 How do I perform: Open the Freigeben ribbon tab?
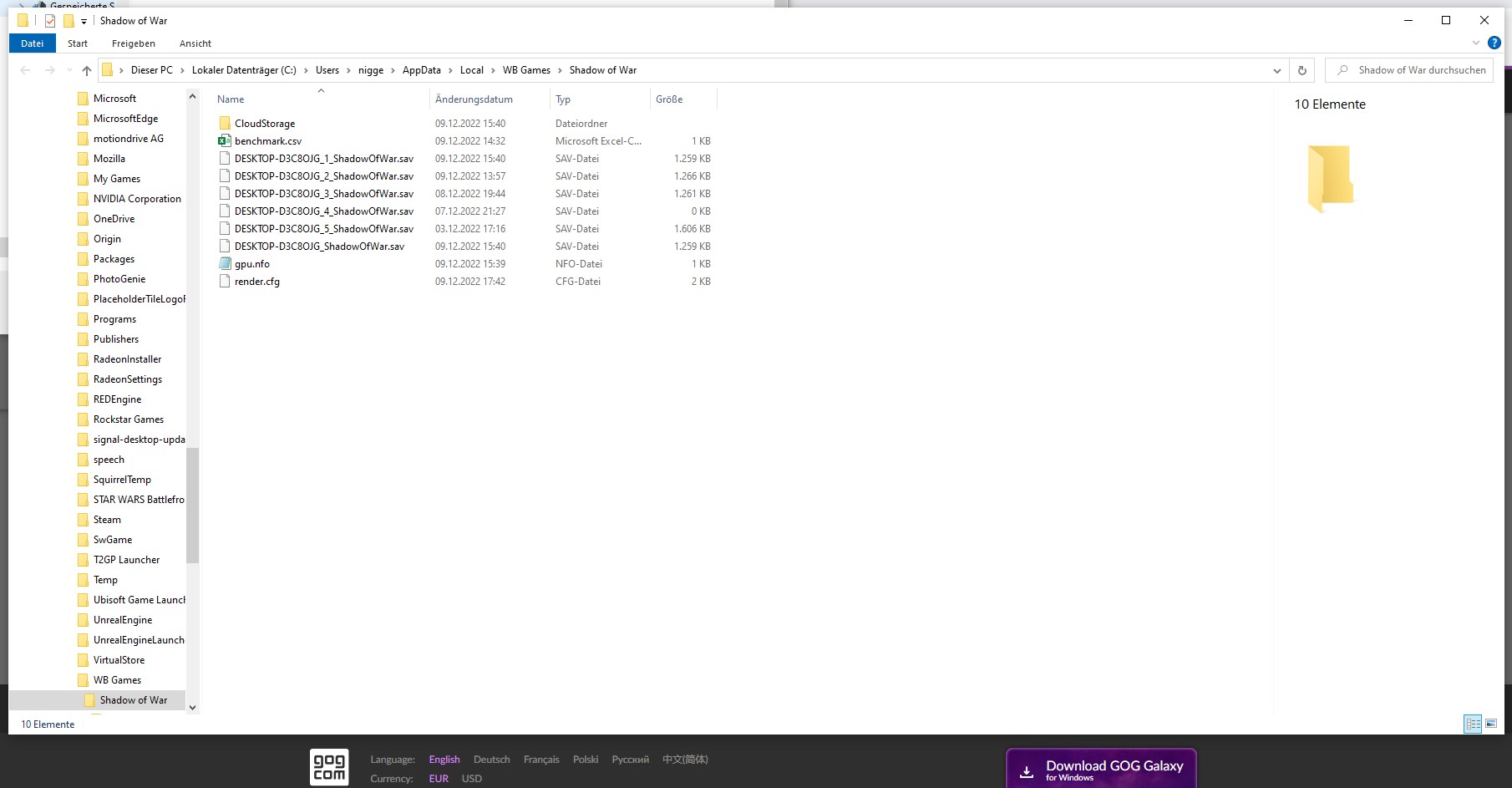click(x=134, y=43)
